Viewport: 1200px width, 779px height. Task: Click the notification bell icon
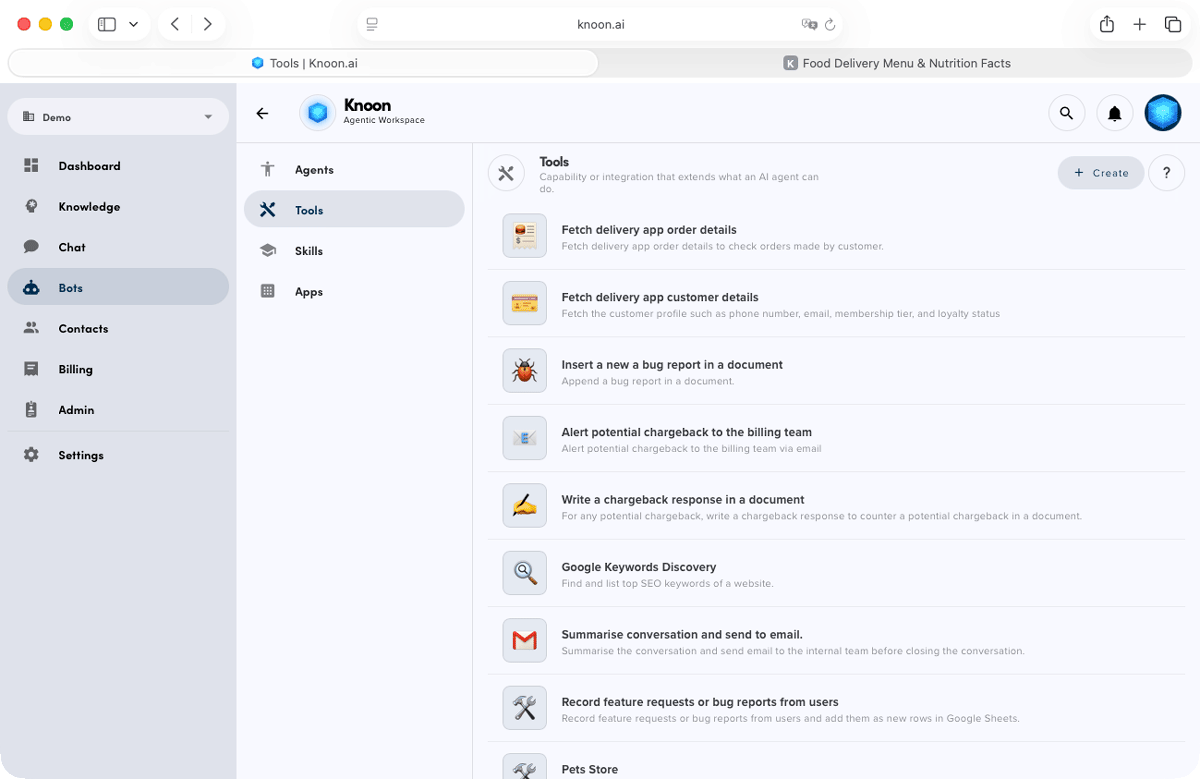[1114, 113]
